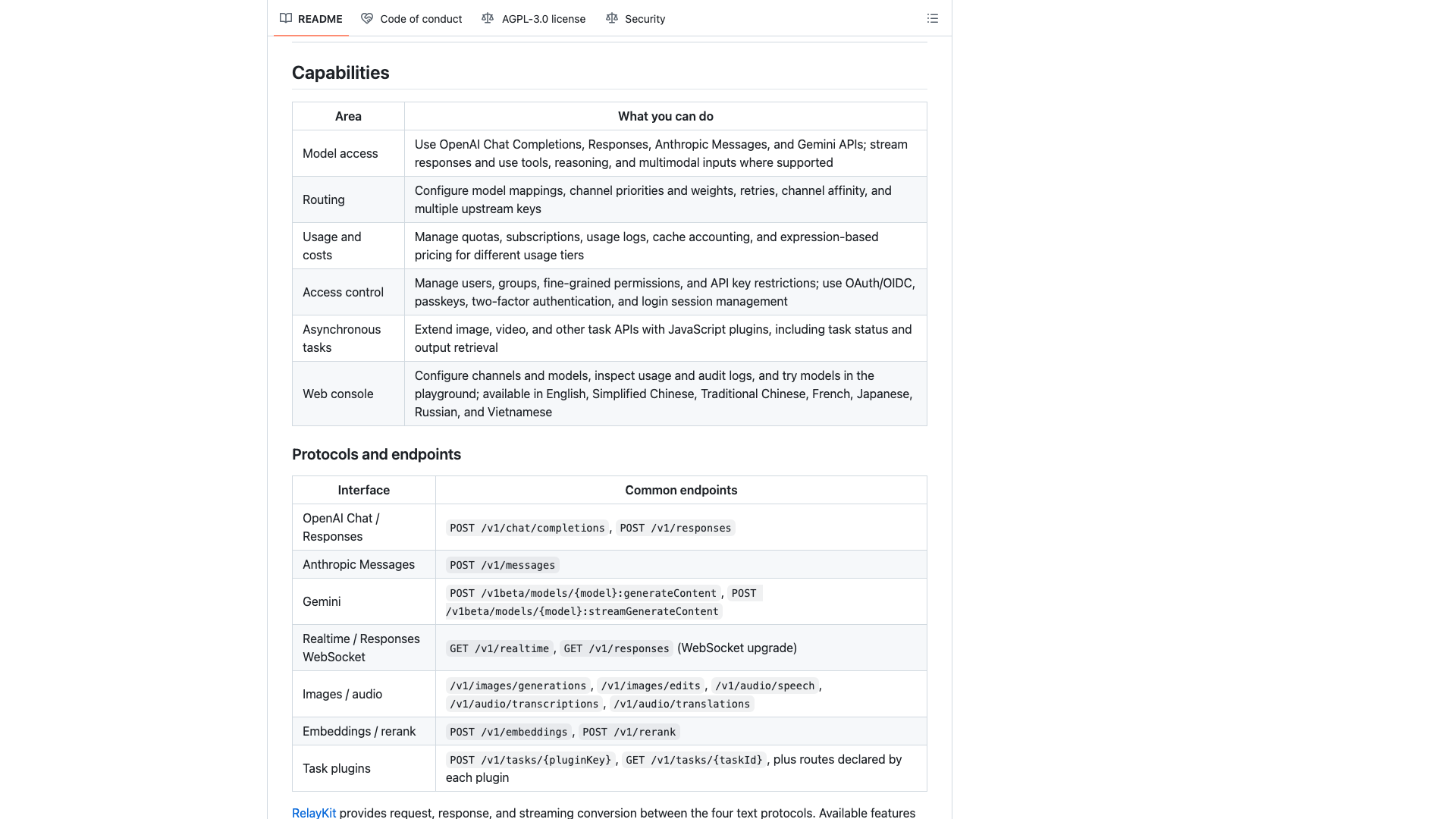Image resolution: width=1456 pixels, height=819 pixels.
Task: Click the Model access table cell
Action: [348, 153]
